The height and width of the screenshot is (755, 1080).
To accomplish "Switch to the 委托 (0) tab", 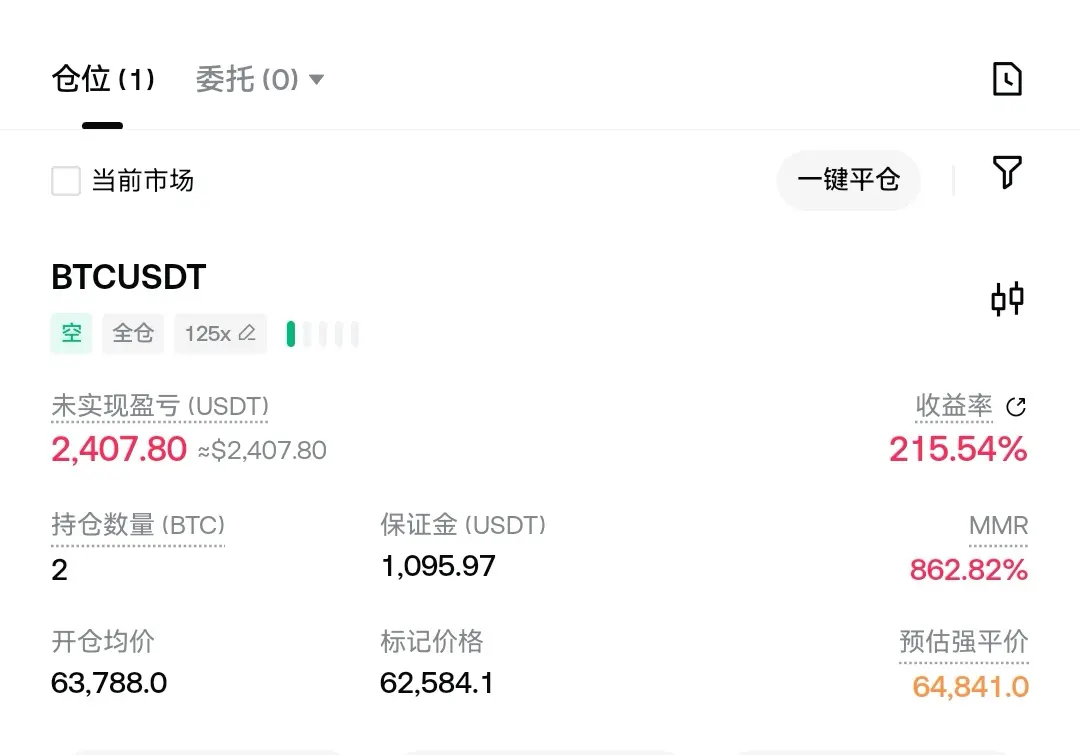I will tap(247, 79).
